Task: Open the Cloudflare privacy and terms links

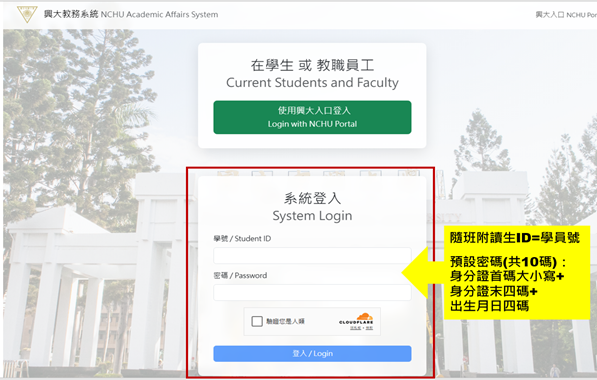Action: tap(361, 328)
